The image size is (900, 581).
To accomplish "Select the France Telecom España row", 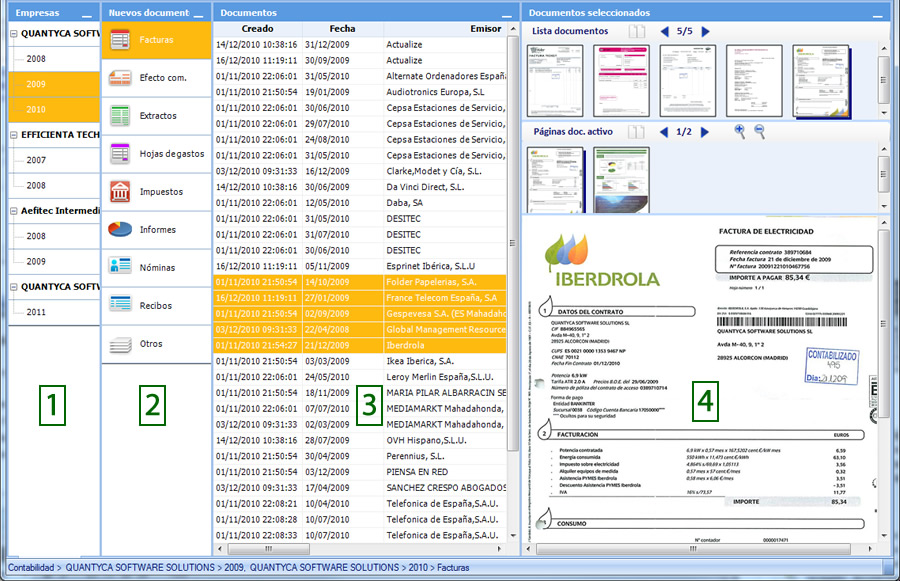I will coord(360,298).
